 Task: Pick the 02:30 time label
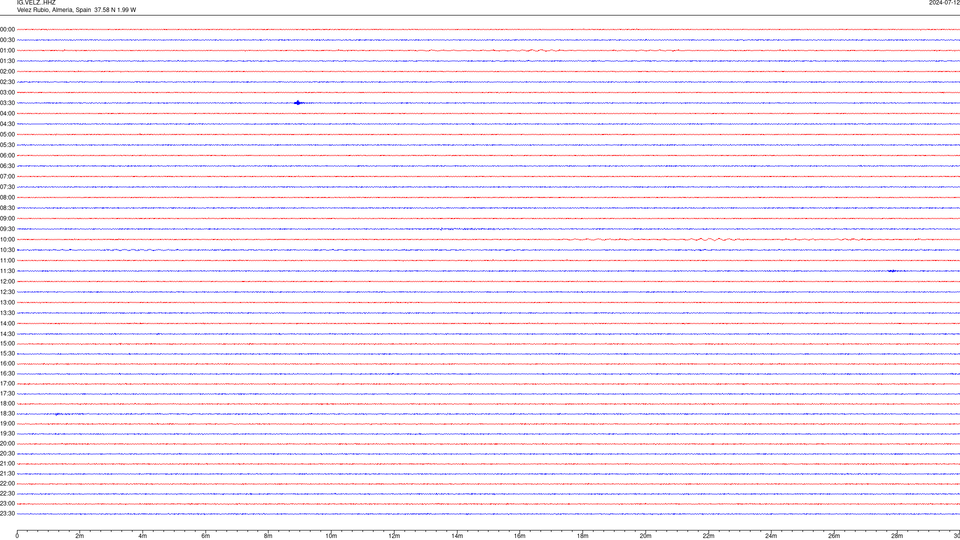click(7, 81)
